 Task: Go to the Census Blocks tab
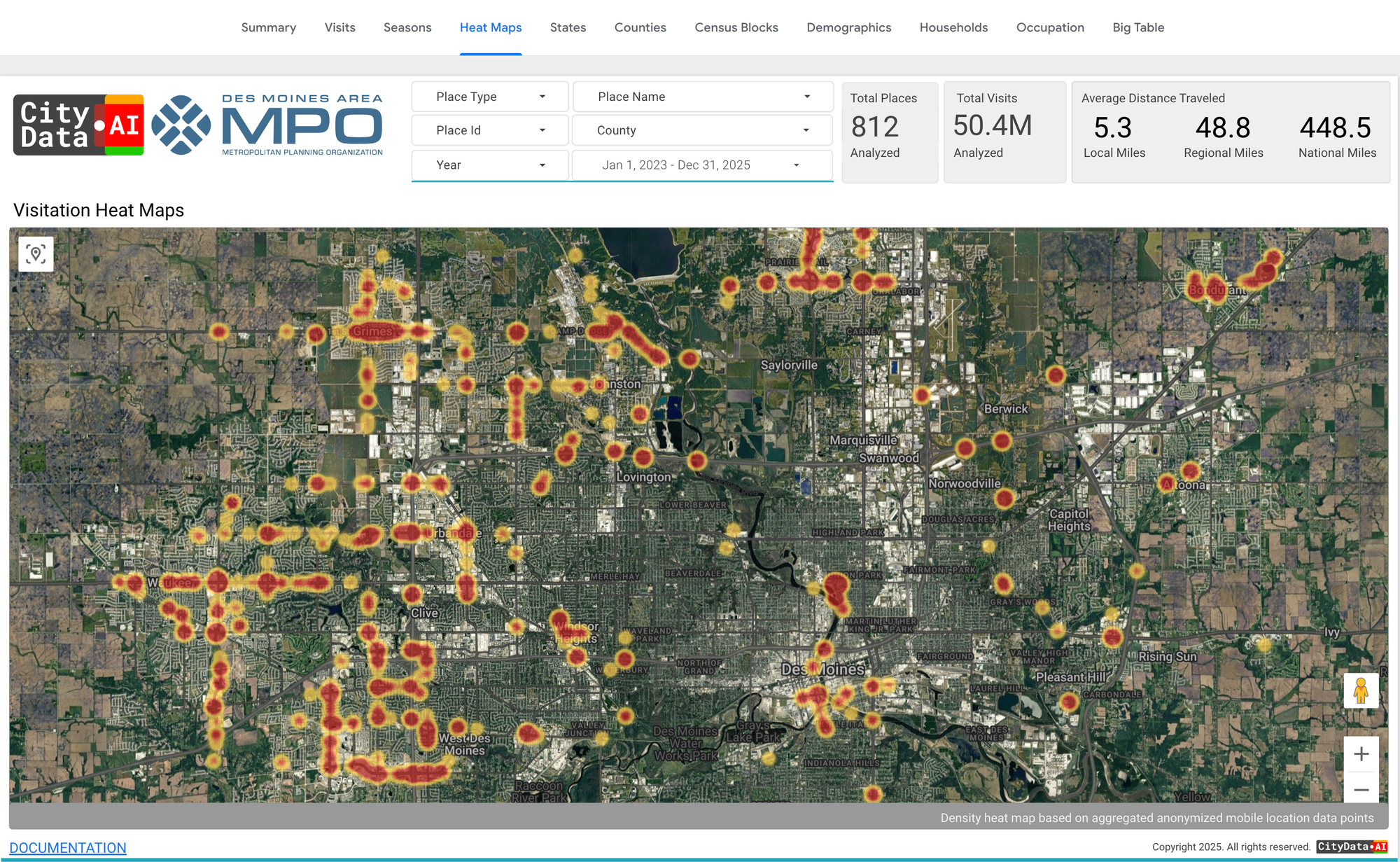pyautogui.click(x=736, y=27)
